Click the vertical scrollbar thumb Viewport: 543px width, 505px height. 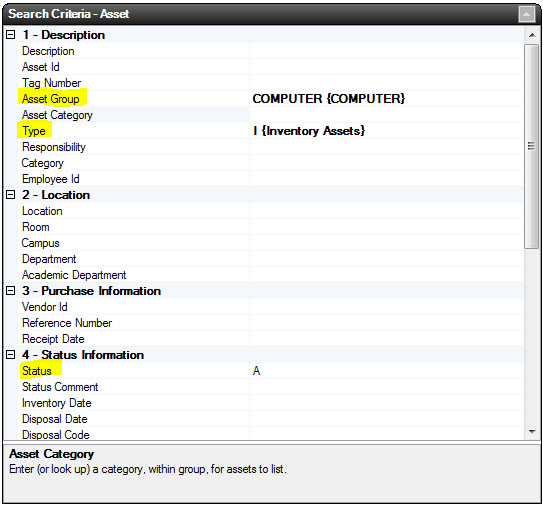tap(531, 146)
